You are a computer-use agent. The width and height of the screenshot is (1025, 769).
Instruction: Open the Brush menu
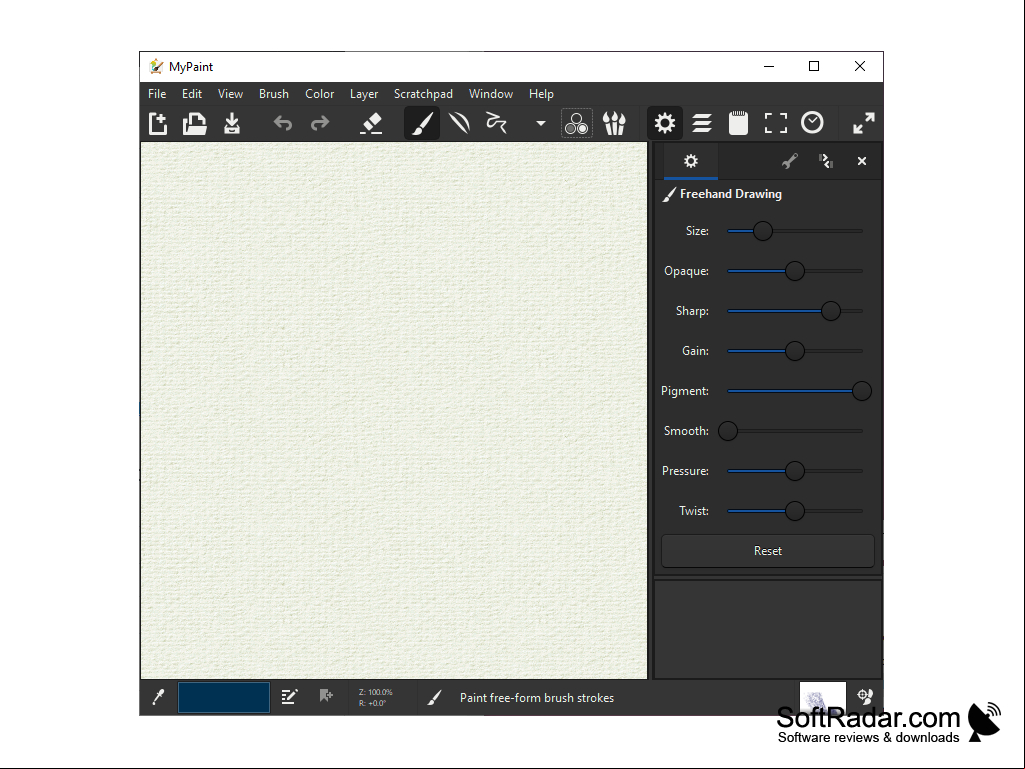[x=273, y=94]
